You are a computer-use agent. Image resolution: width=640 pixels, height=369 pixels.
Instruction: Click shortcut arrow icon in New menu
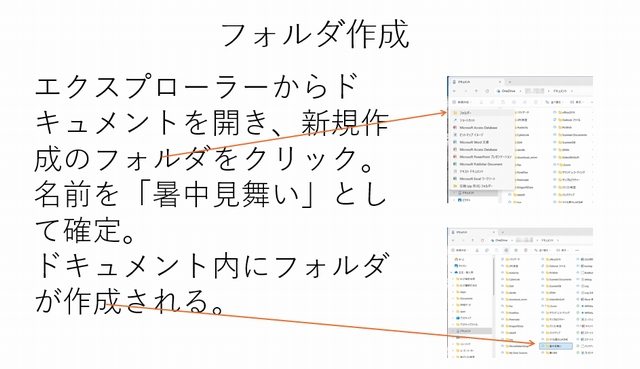(x=455, y=120)
